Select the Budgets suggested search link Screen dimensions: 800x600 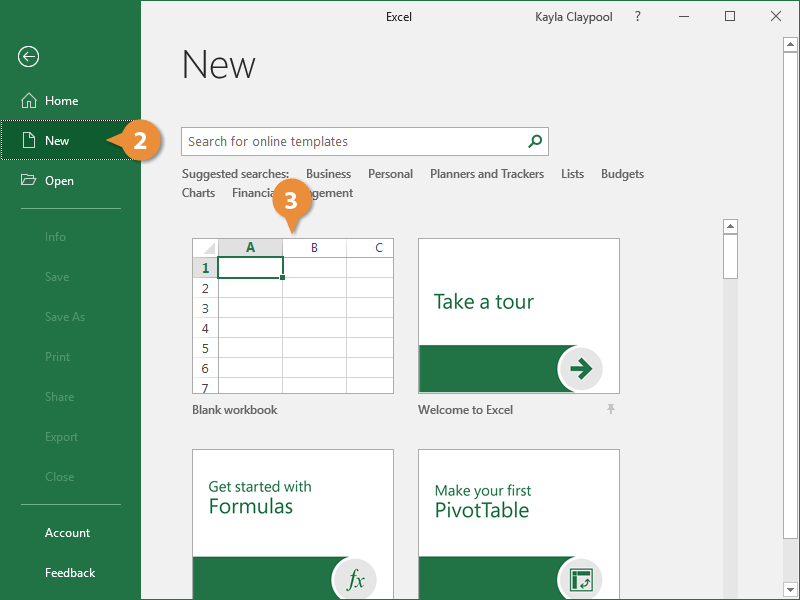tap(621, 173)
